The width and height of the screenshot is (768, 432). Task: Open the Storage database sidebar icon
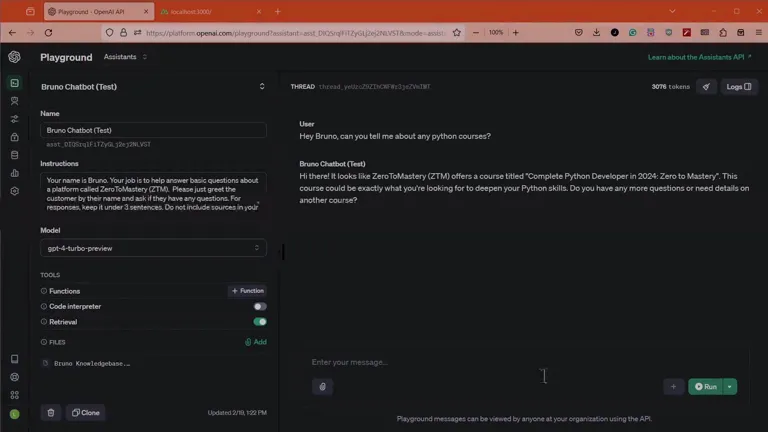tap(15, 155)
